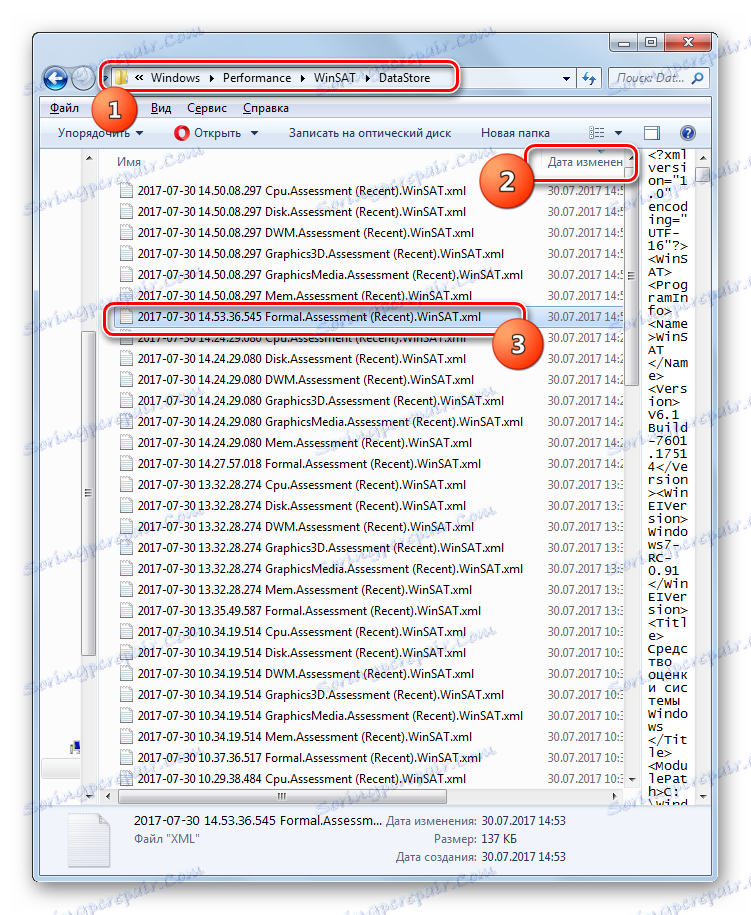Click the WinSAT segment in the address bar
This screenshot has height=915, width=751.
click(334, 78)
